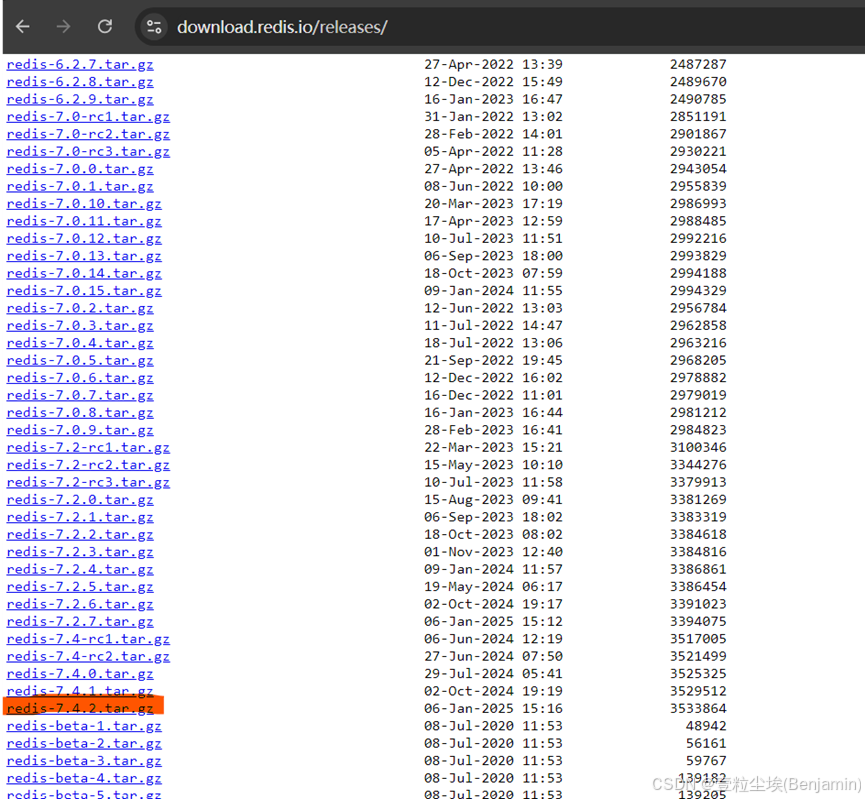This screenshot has height=799, width=865.
Task: Download redis-7.2.7.tar.gz
Action: point(80,622)
